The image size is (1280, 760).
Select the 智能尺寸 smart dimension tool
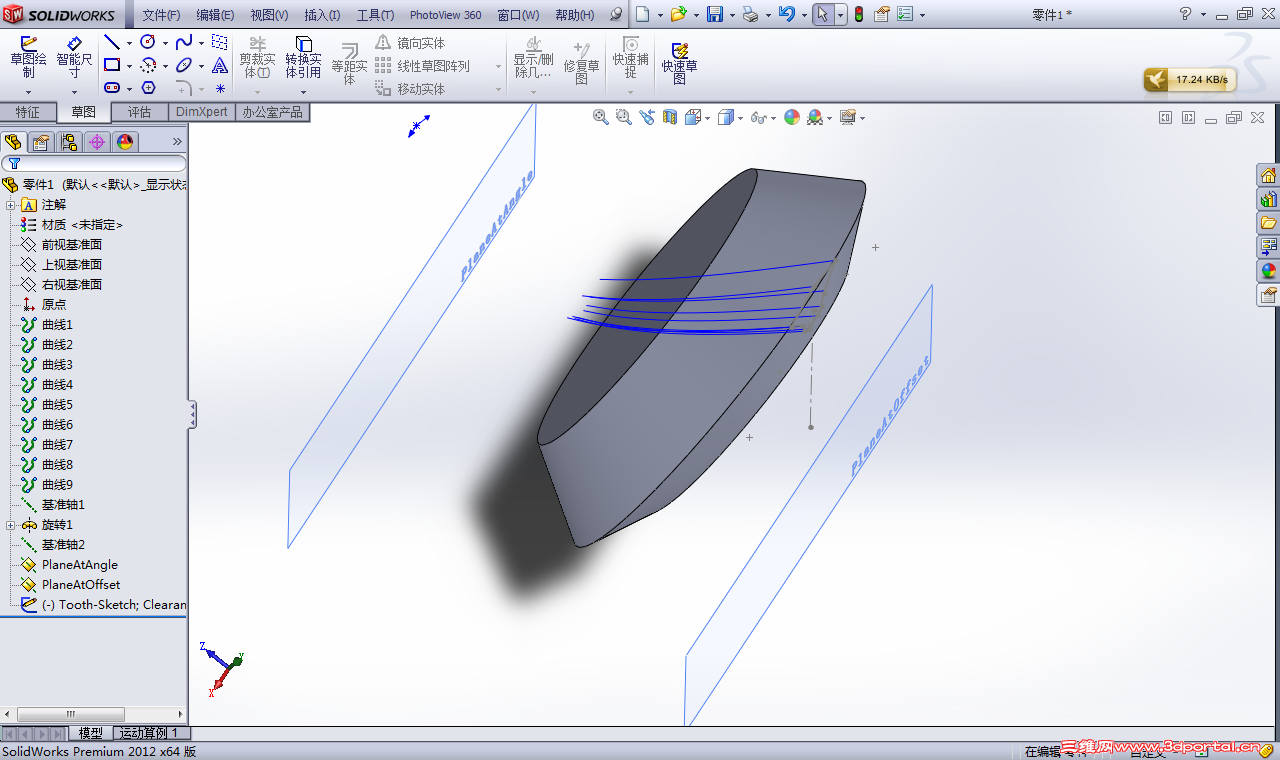pos(74,58)
